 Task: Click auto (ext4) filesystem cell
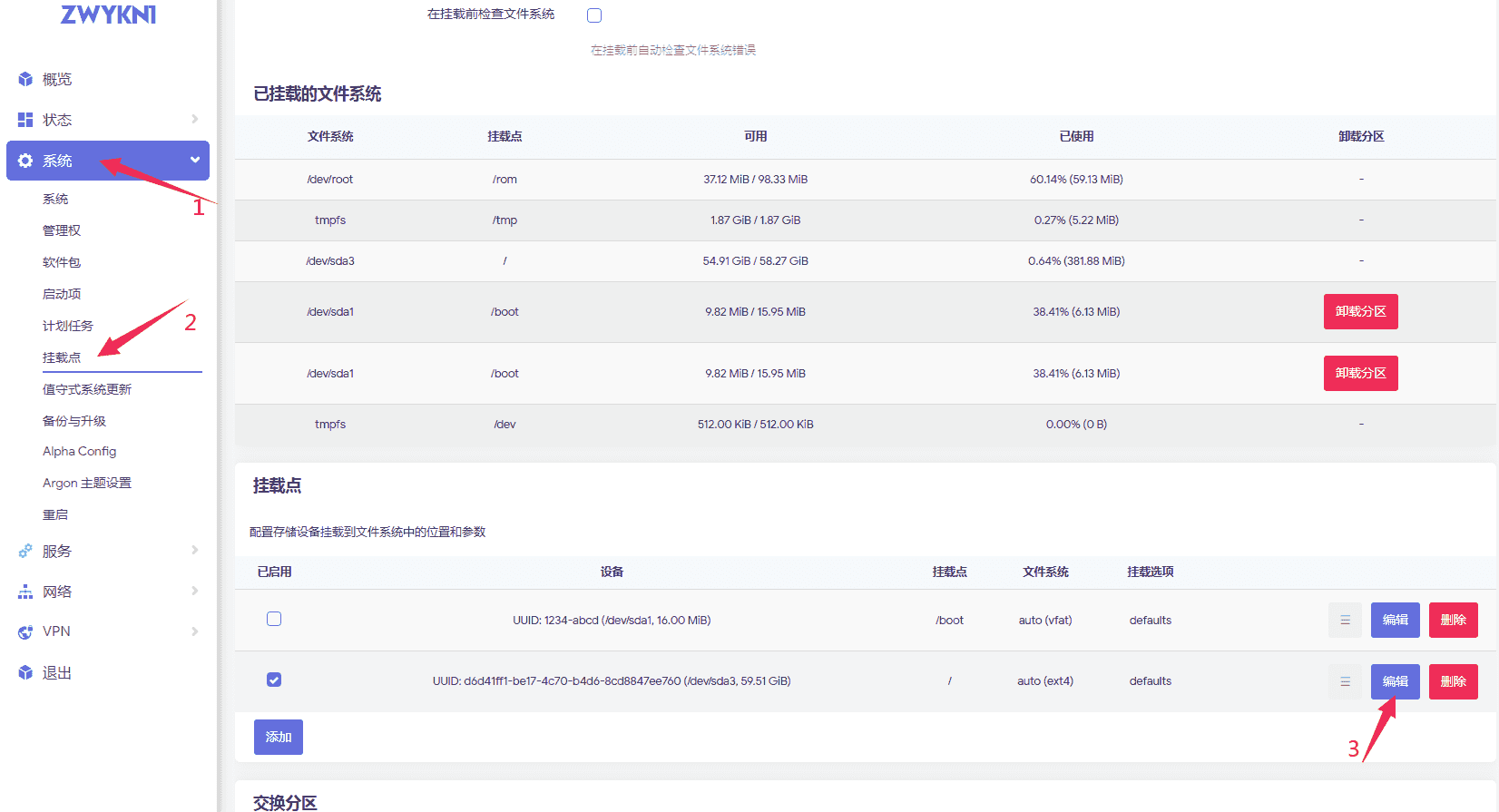coord(1045,681)
